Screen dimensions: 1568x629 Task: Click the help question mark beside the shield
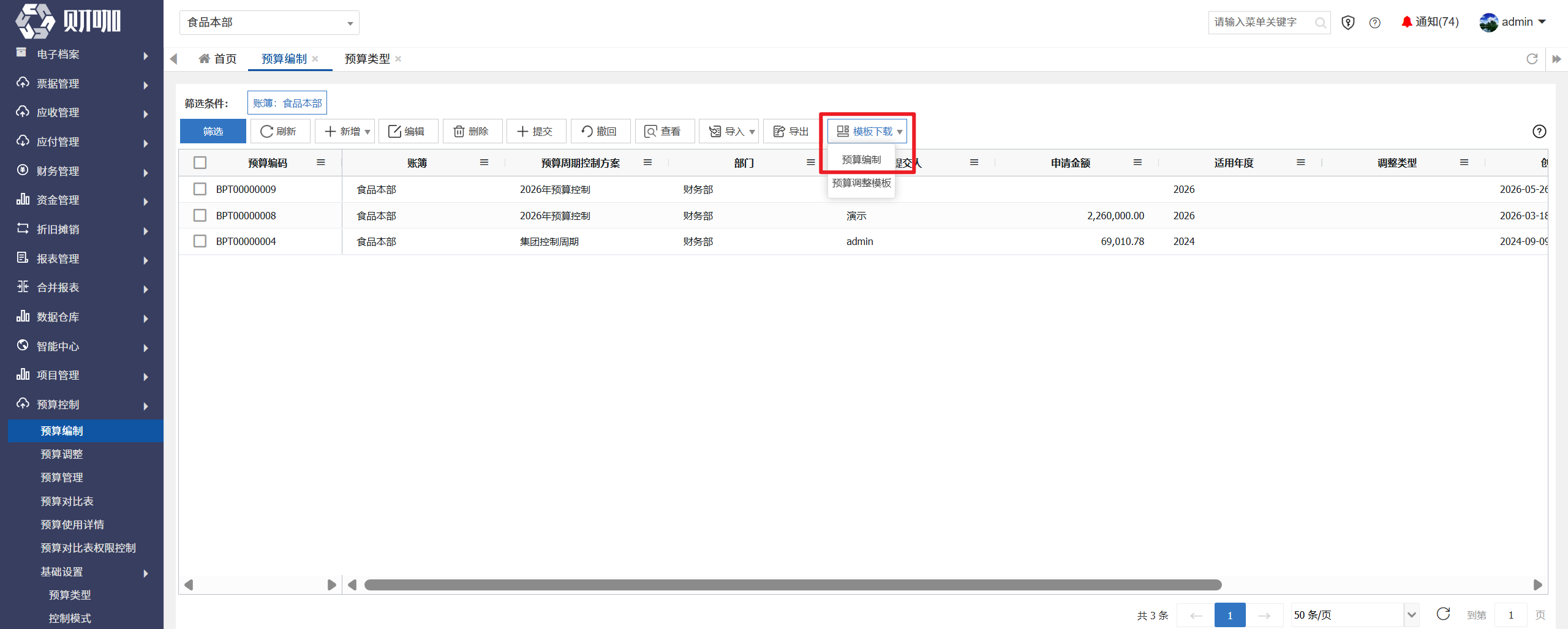pos(1375,23)
